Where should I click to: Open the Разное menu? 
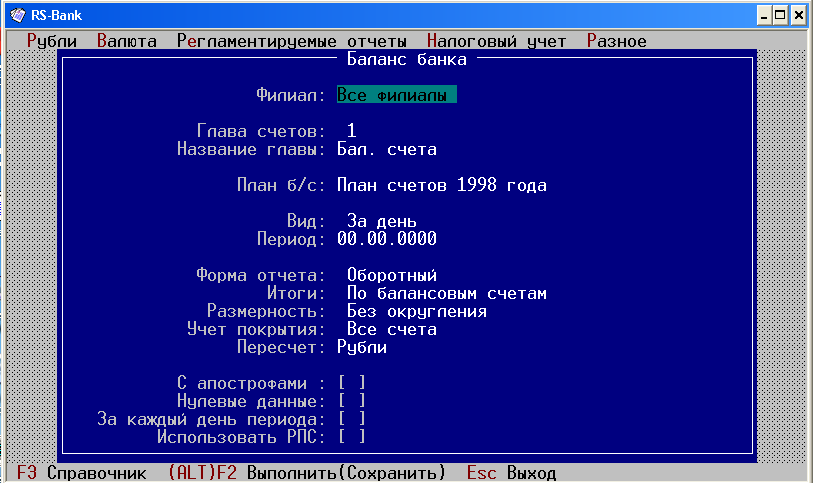(616, 41)
